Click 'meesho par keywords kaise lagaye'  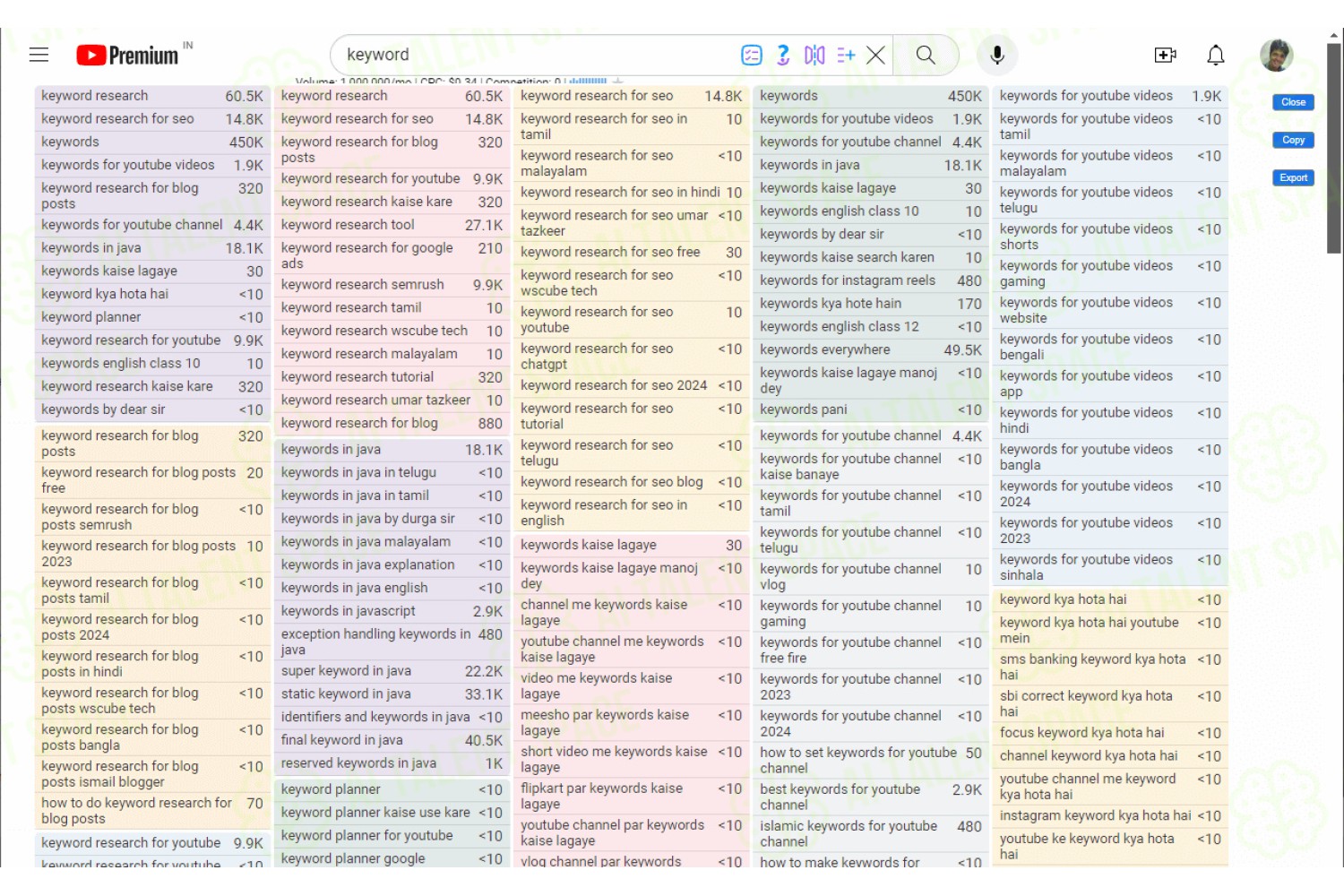point(631,723)
